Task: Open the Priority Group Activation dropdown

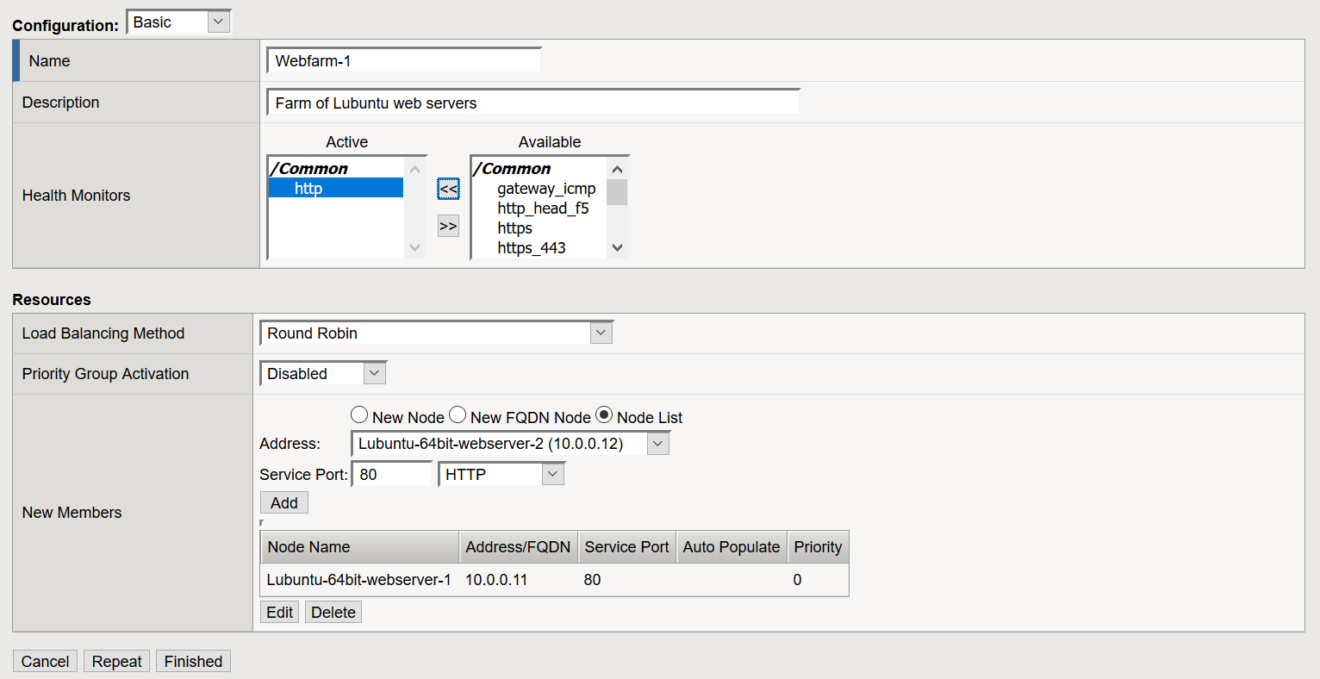Action: click(374, 373)
